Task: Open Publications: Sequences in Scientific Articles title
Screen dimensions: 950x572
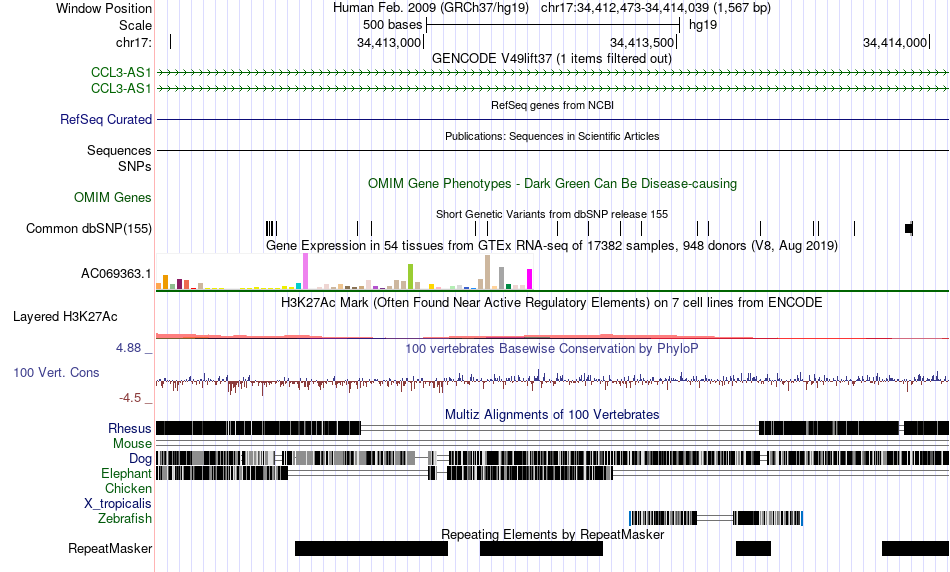Action: point(552,136)
